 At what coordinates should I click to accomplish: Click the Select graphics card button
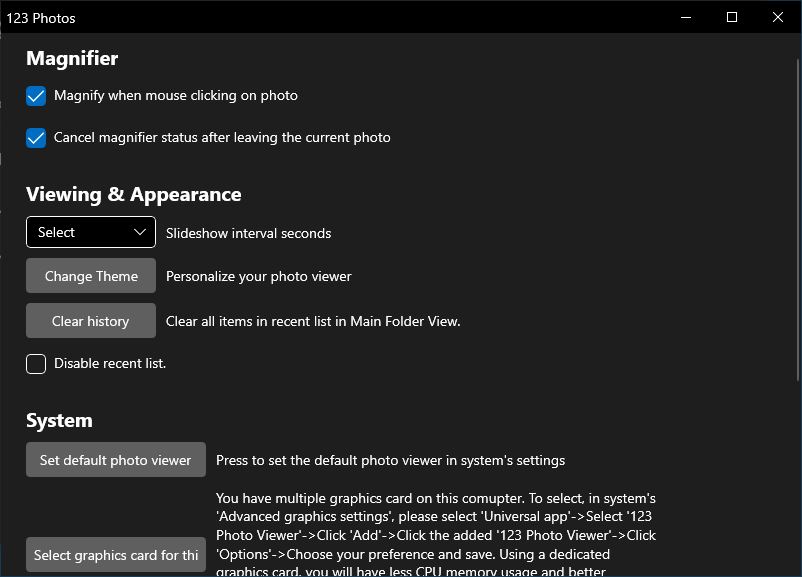coord(116,555)
